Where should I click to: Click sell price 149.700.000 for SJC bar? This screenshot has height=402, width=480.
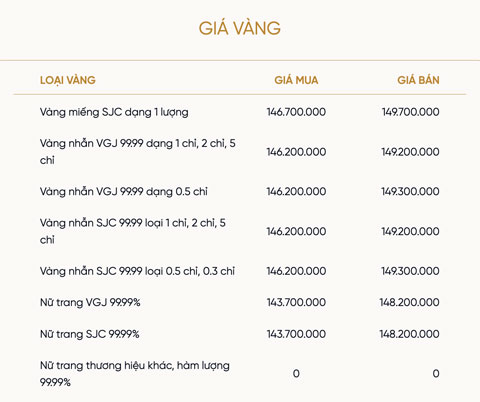coord(410,112)
